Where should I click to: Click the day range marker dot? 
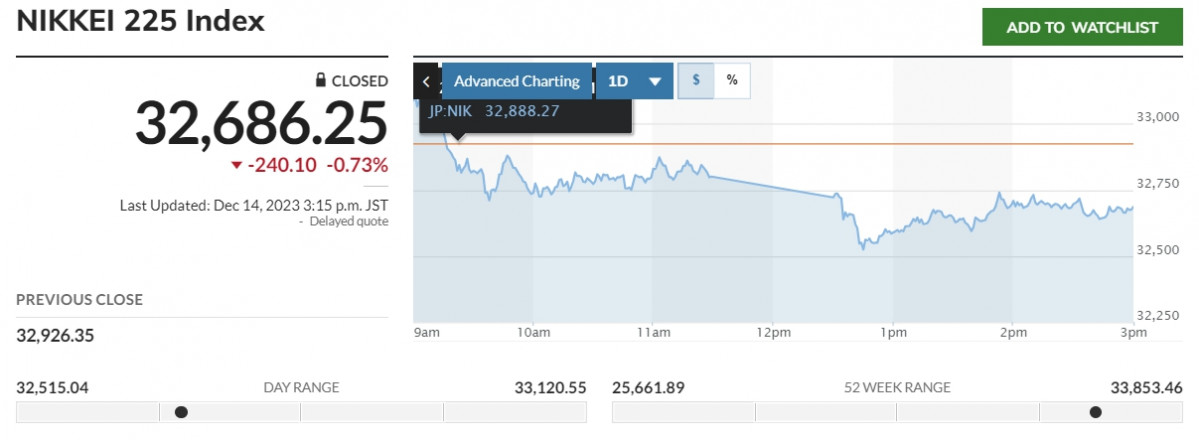click(181, 411)
